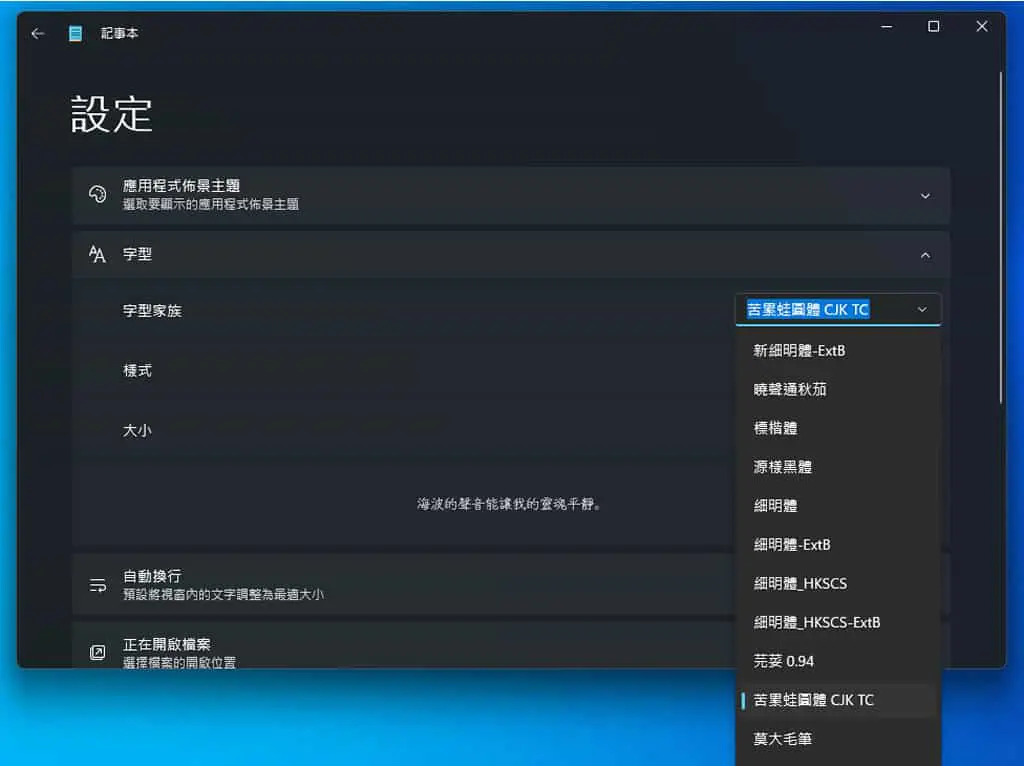The height and width of the screenshot is (766, 1024).
Task: Collapse the 字型 section chevron
Action: [x=925, y=255]
